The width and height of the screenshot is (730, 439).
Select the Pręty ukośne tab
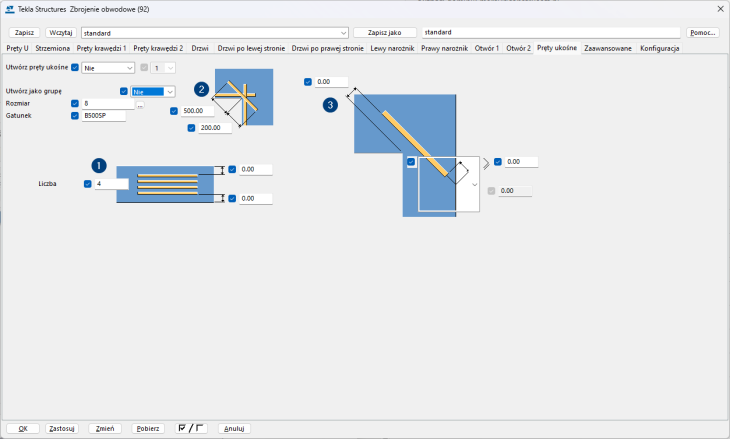coord(557,48)
